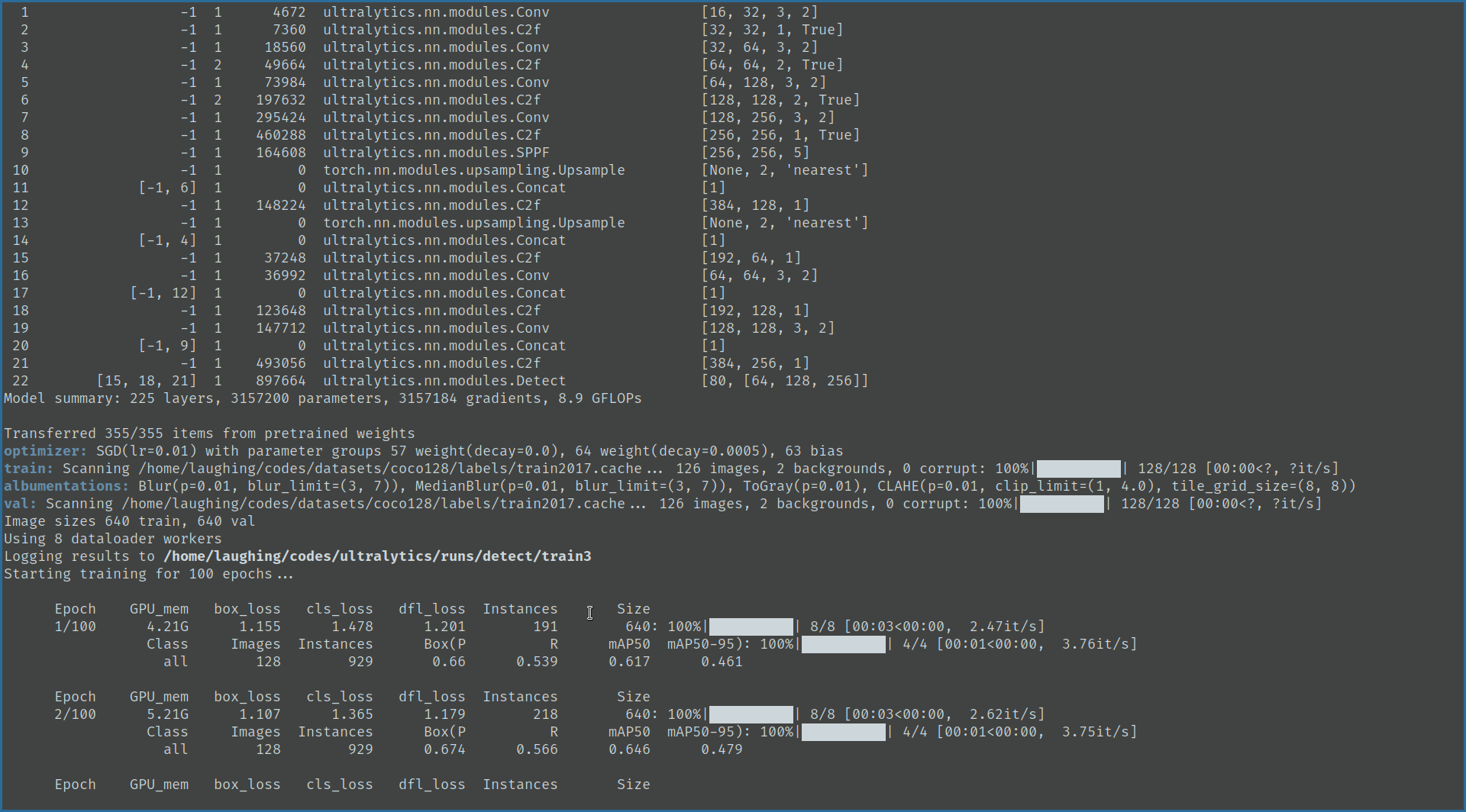Select the Model summary line text

point(321,398)
